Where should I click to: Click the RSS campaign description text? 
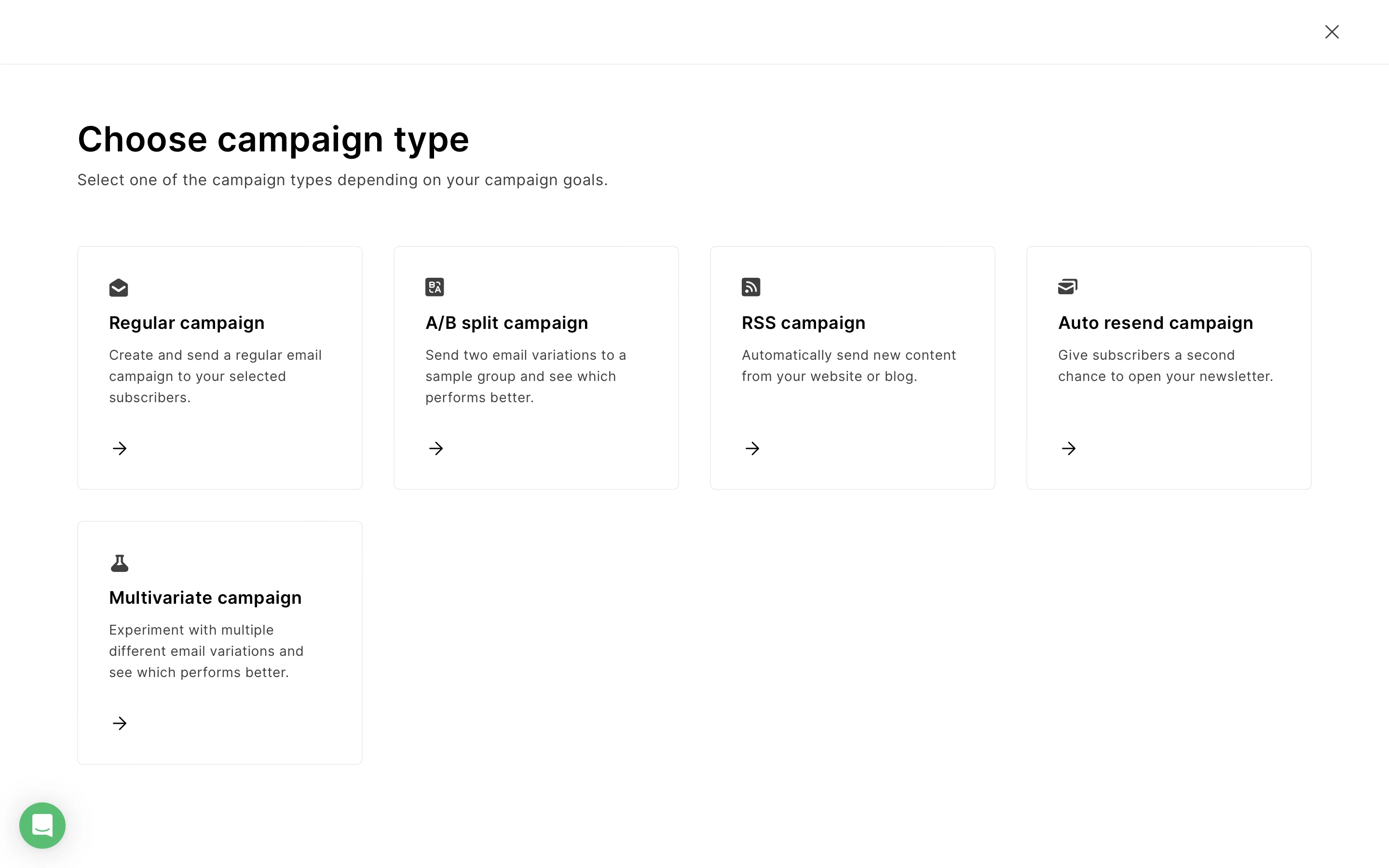coord(848,366)
